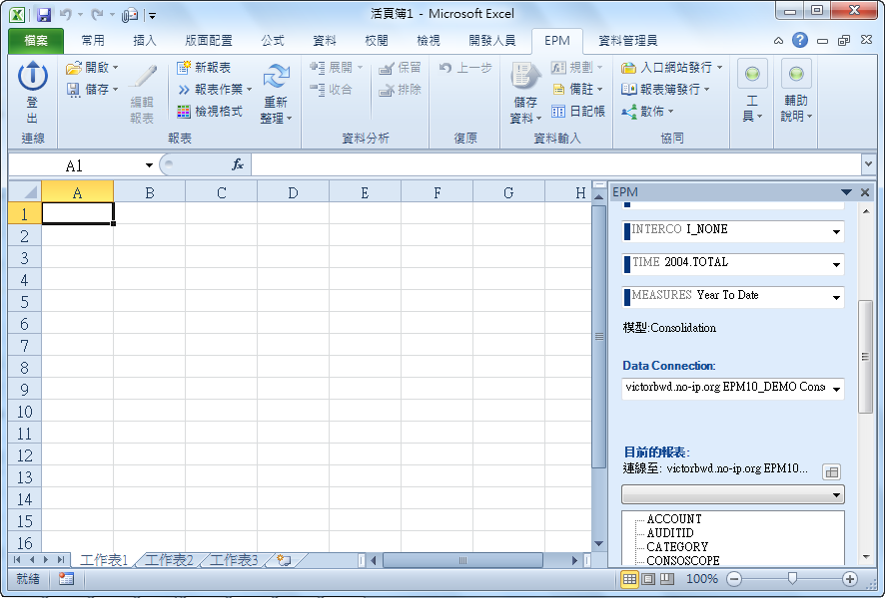Click the 日記帳 (Journals) icon

pyautogui.click(x=559, y=112)
